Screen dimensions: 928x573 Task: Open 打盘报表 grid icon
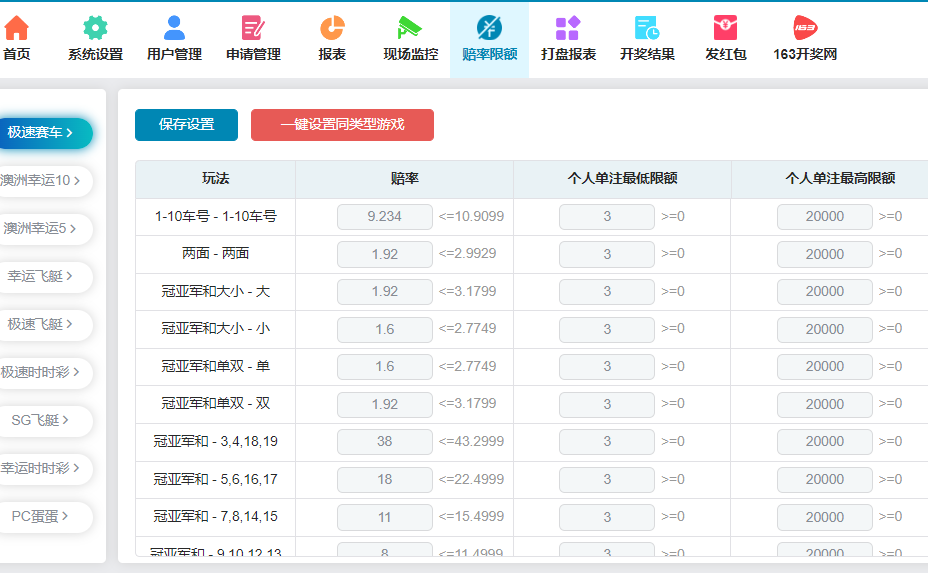568,28
